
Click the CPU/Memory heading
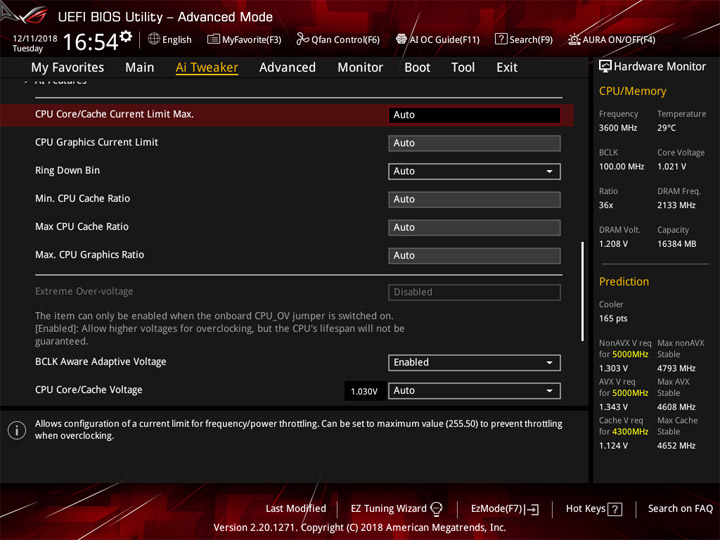point(632,91)
